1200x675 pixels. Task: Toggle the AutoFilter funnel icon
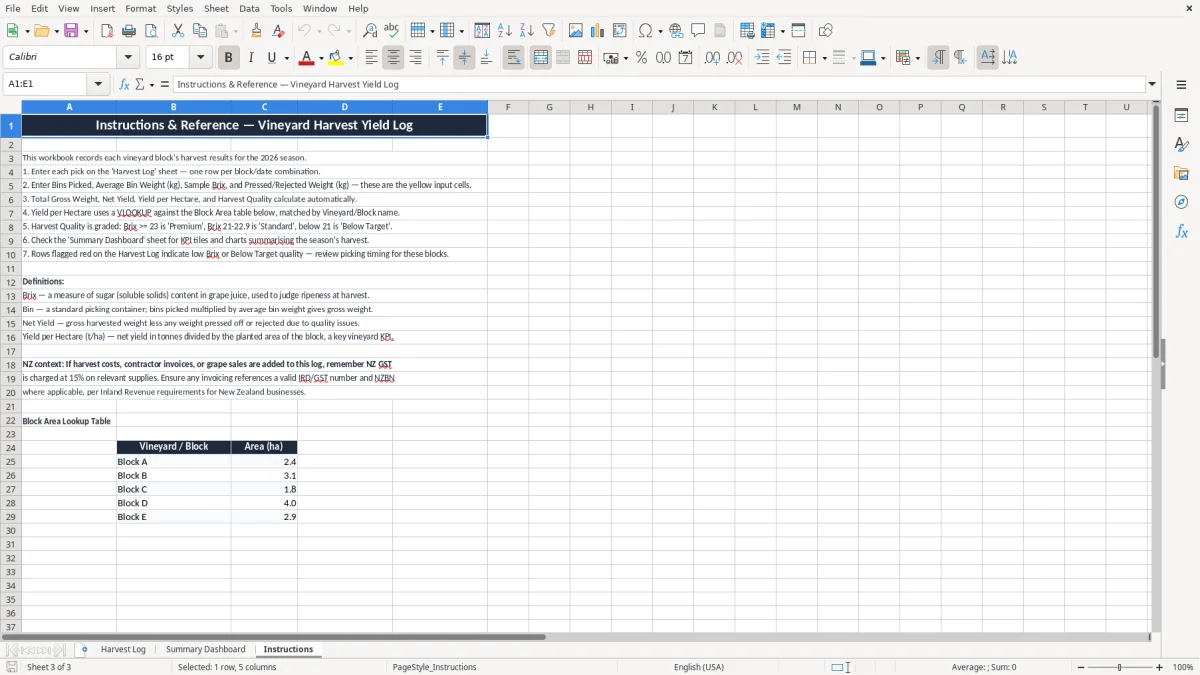(x=549, y=31)
